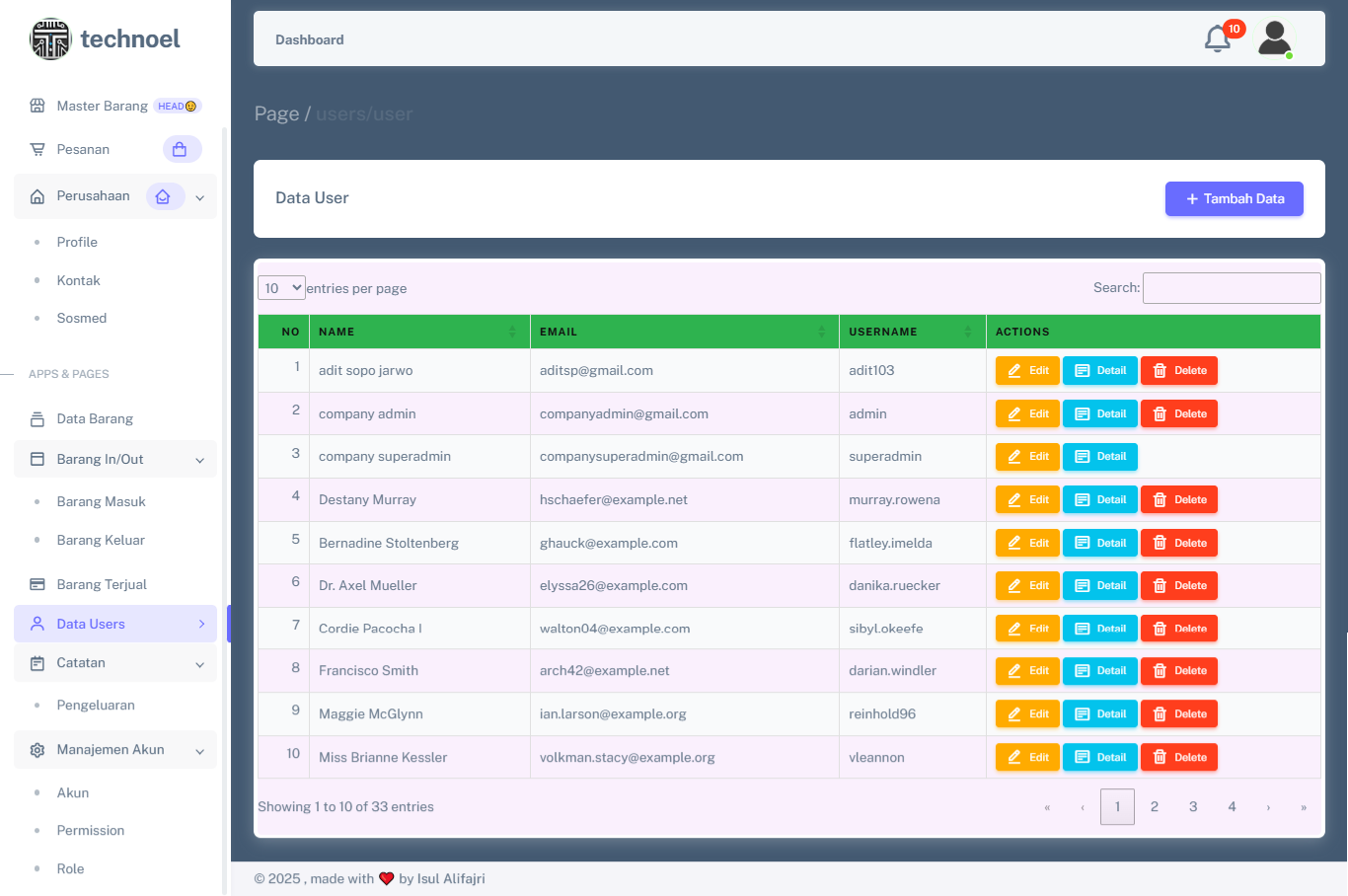Click the Barang Terjual card icon
1348x896 pixels.
tap(37, 584)
